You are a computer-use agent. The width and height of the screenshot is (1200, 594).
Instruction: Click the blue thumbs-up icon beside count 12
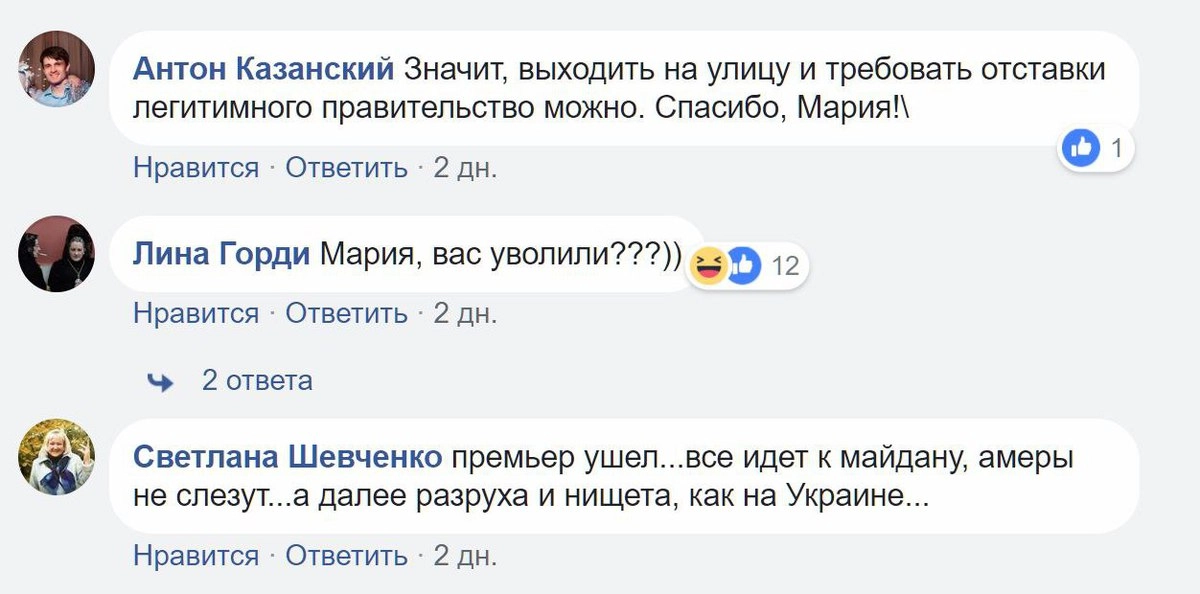tap(743, 265)
